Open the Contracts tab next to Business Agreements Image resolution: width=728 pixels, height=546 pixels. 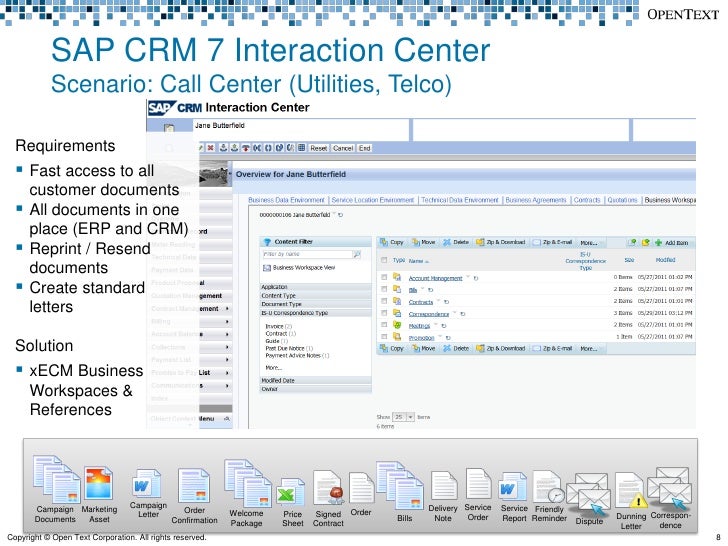tap(587, 200)
